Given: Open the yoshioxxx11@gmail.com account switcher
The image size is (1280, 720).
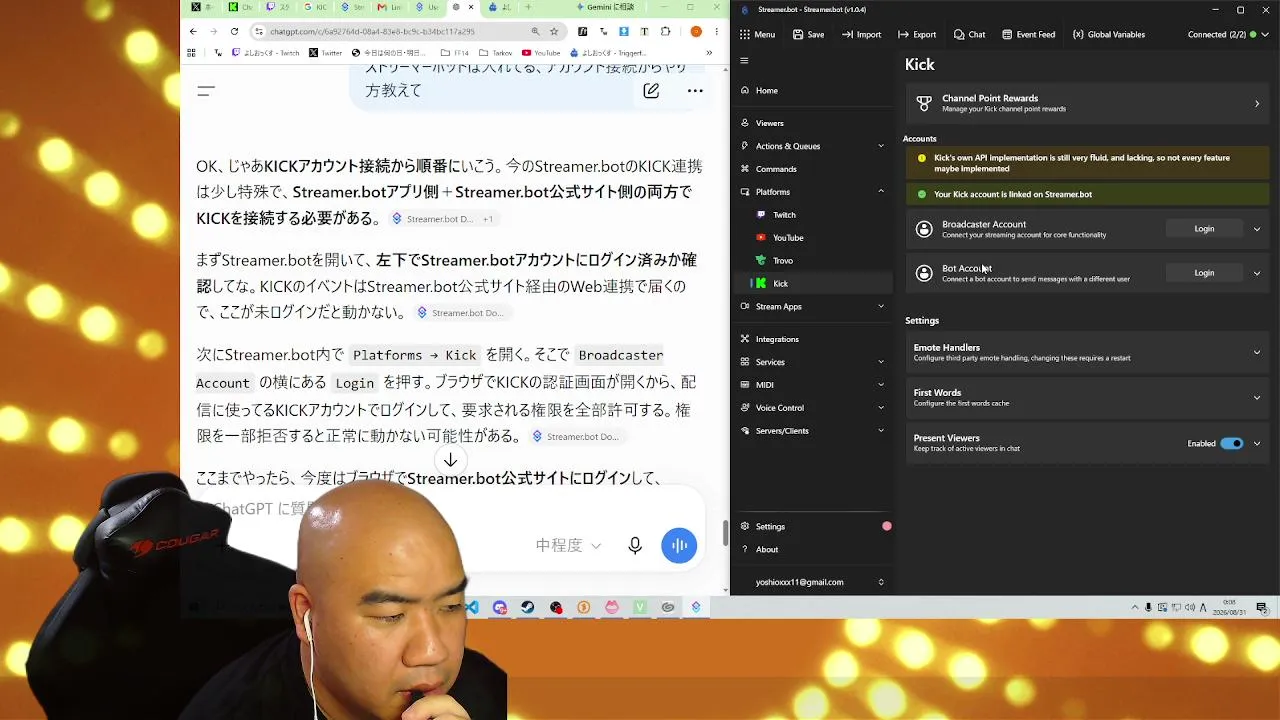Looking at the screenshot, I should (812, 582).
